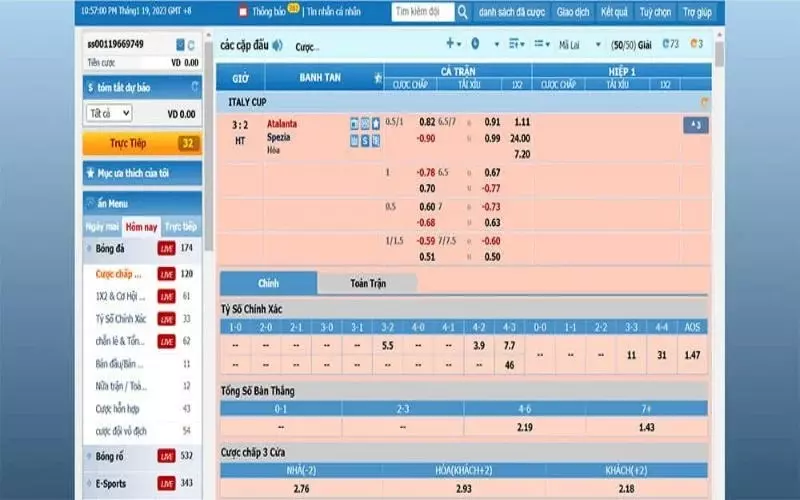Click the second (middle) icon beside Atalanta

(x=365, y=123)
